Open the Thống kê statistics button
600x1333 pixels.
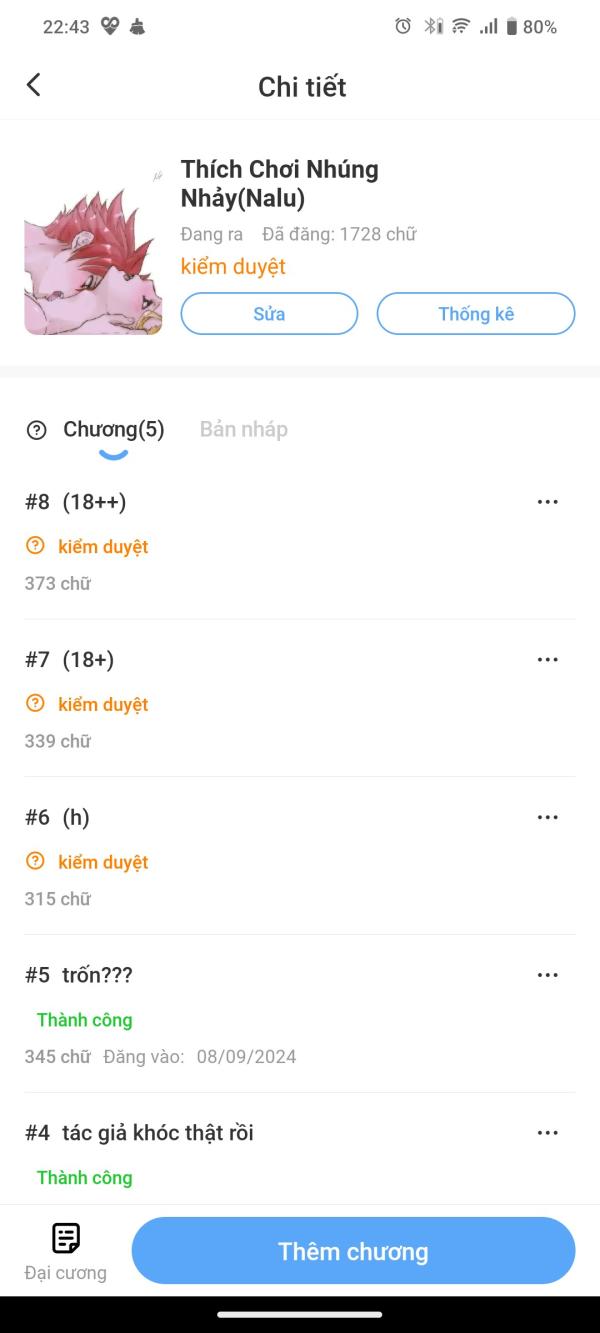coord(476,314)
